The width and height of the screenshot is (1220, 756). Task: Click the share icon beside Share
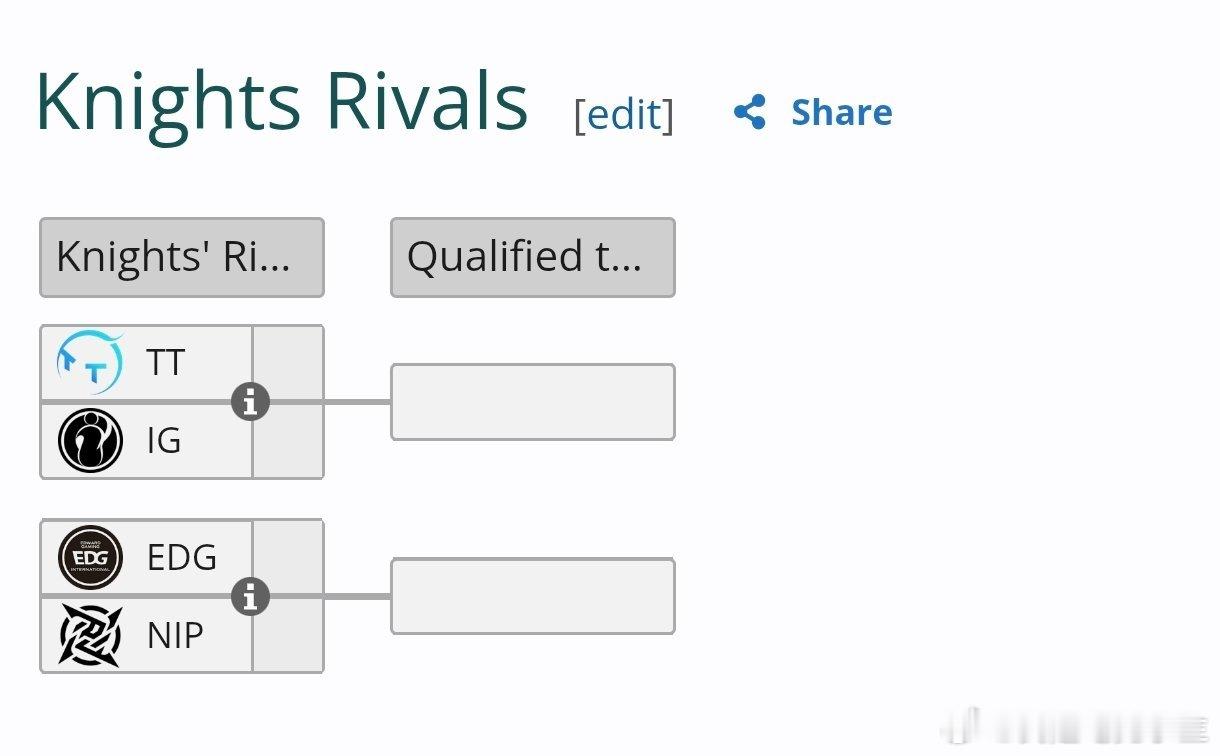(750, 112)
